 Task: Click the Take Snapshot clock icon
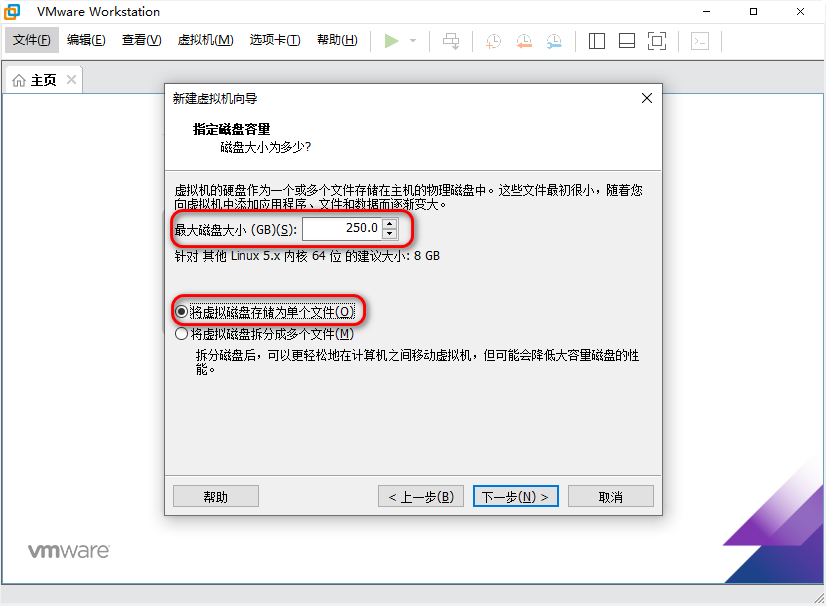[493, 41]
